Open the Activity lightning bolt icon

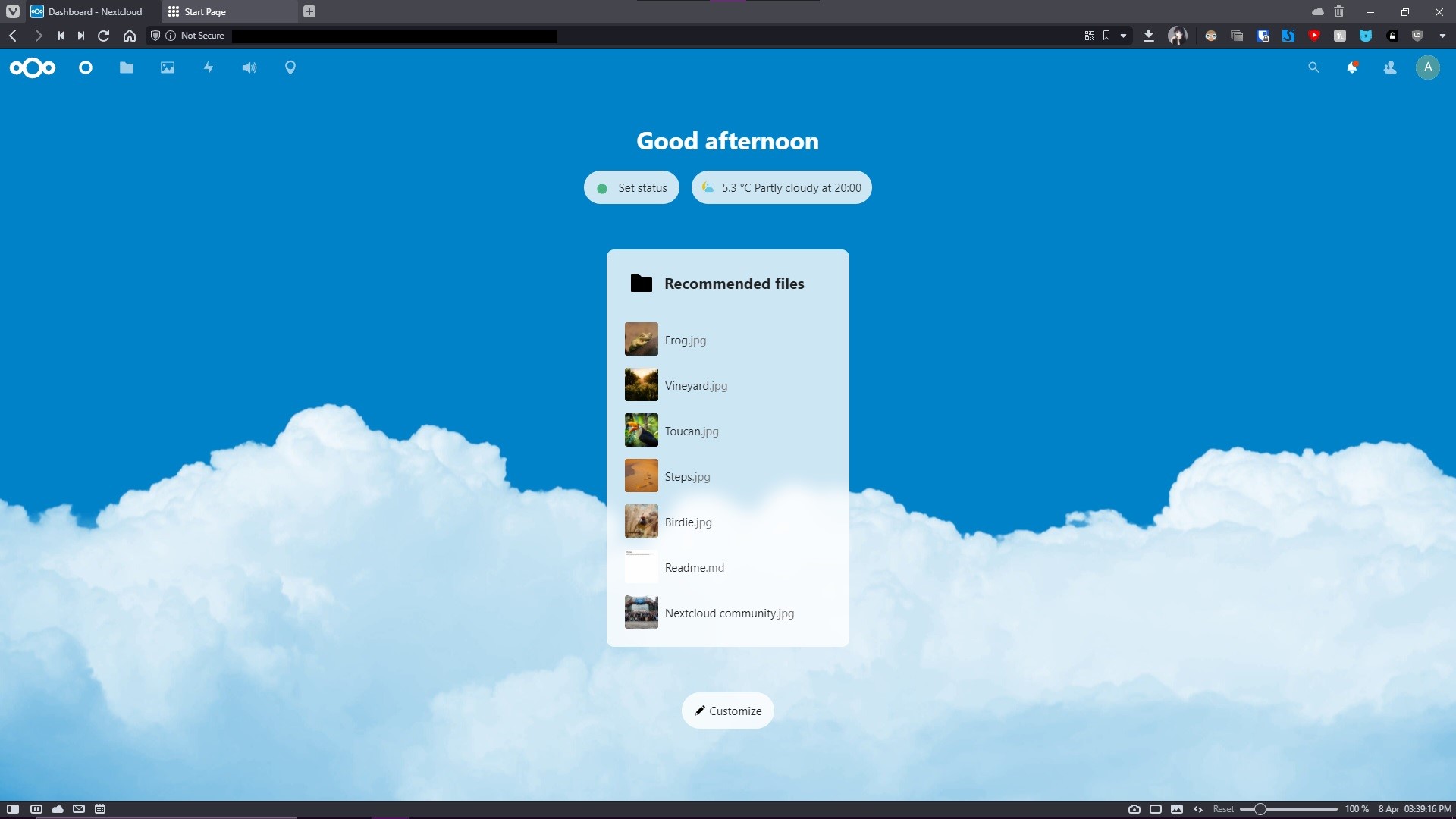click(x=209, y=67)
